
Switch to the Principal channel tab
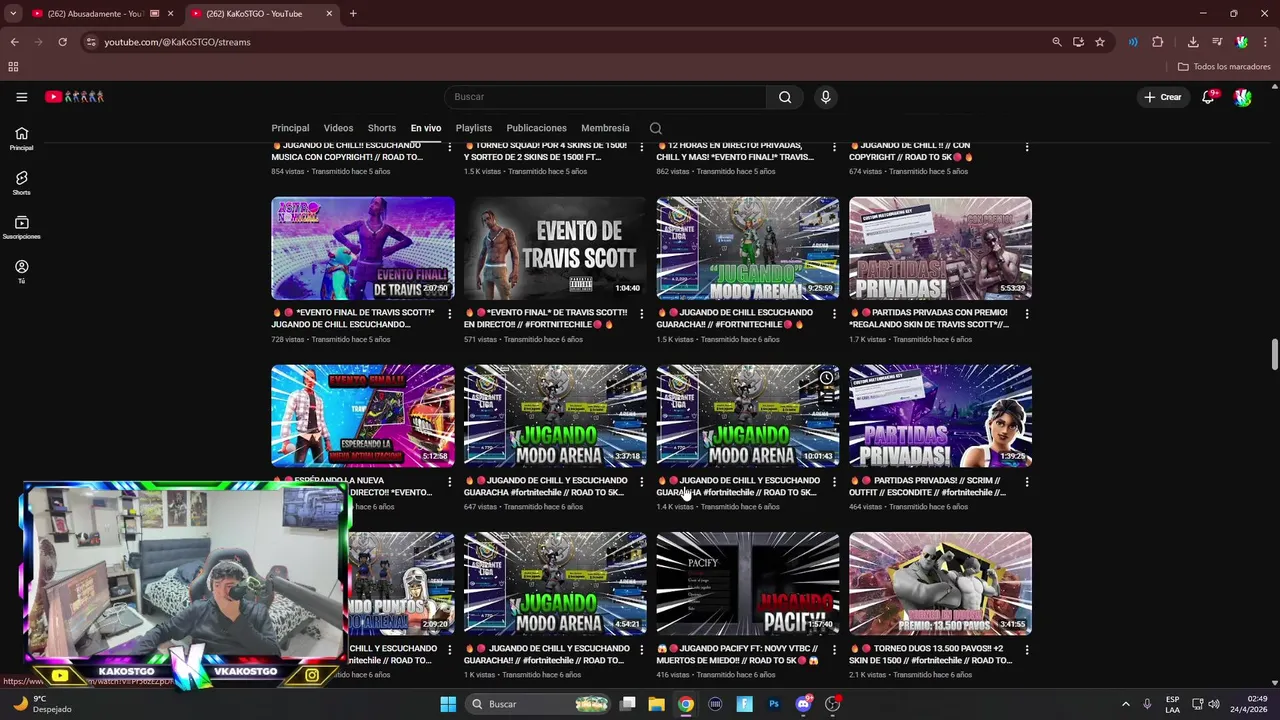coord(290,128)
